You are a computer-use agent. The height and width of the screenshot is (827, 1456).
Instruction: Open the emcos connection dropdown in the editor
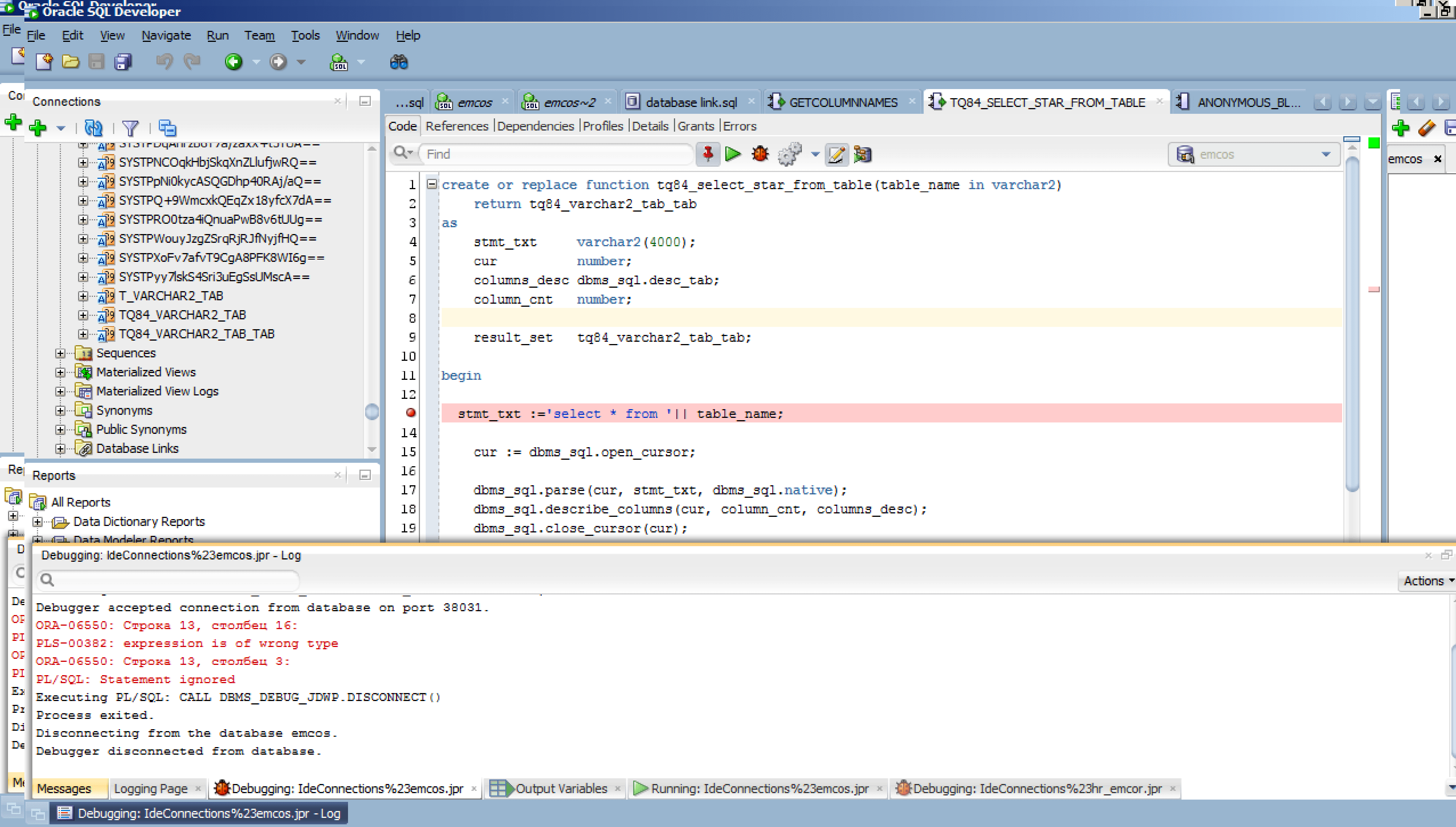point(1326,154)
